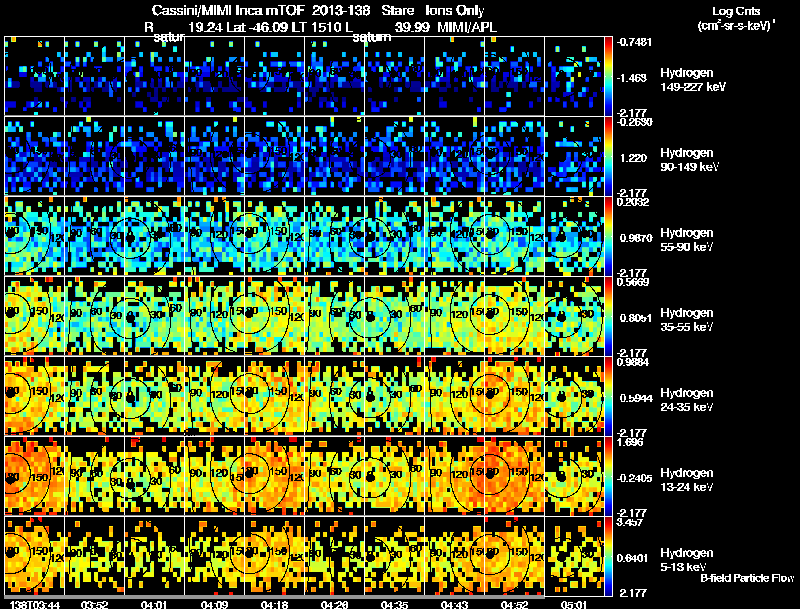The image size is (800, 609).
Task: Open the 13-24 keV image panel at 03:52
Action: pyautogui.click(x=94, y=476)
